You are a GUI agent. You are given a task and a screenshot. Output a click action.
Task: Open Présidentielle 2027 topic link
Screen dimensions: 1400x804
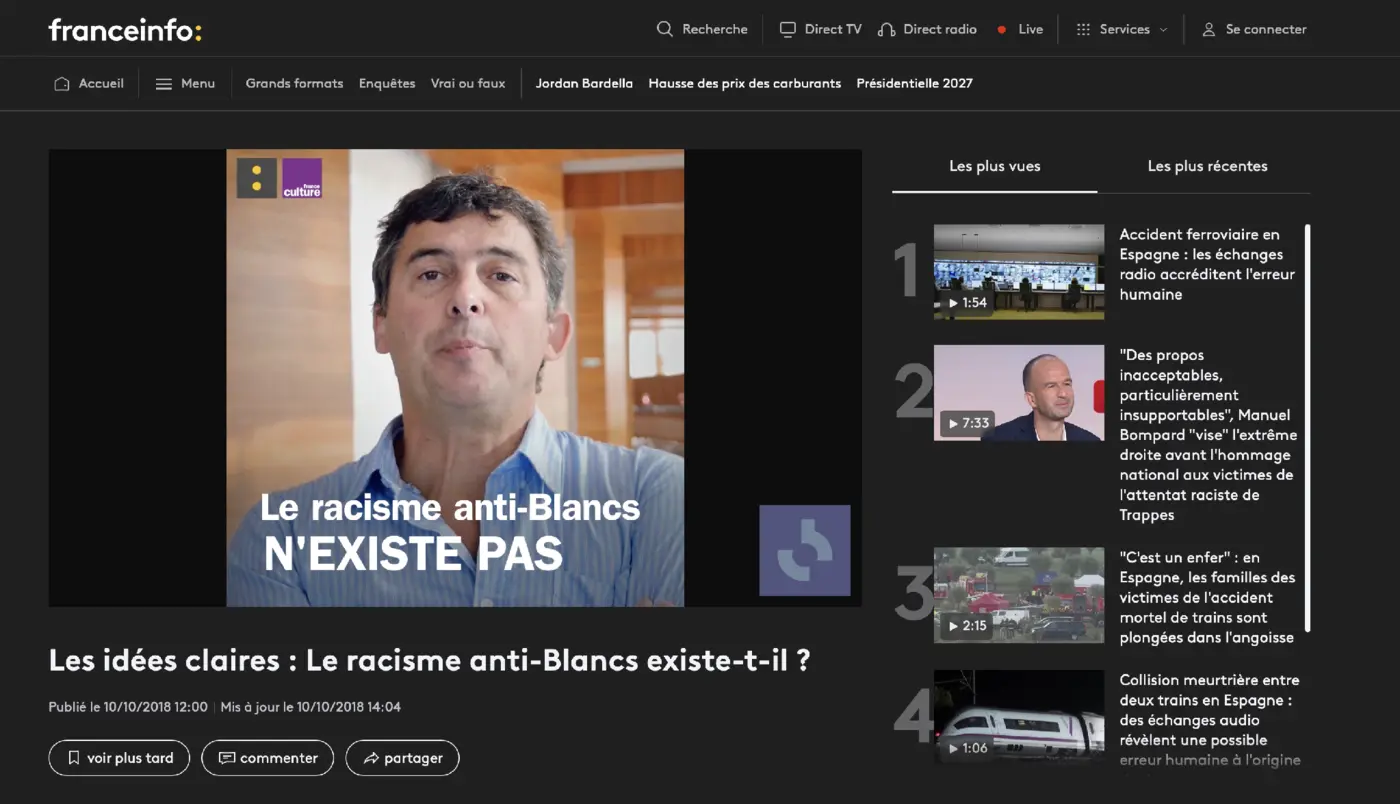pyautogui.click(x=914, y=83)
